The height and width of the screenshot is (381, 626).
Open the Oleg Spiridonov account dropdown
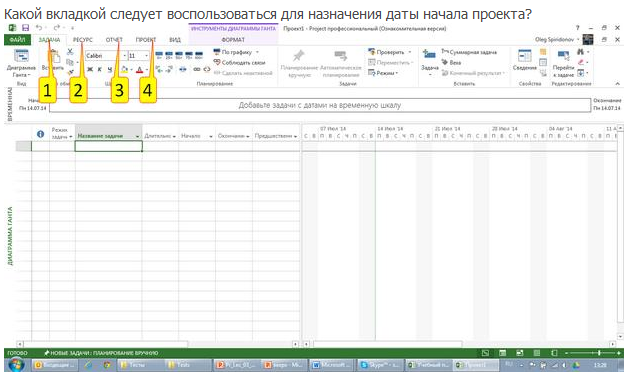(x=557, y=39)
